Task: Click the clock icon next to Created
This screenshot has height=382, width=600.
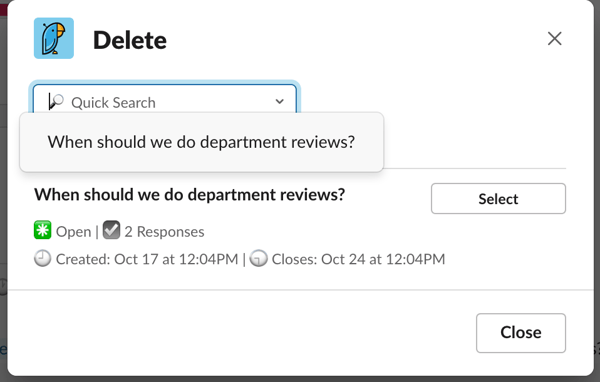Action: (42, 258)
